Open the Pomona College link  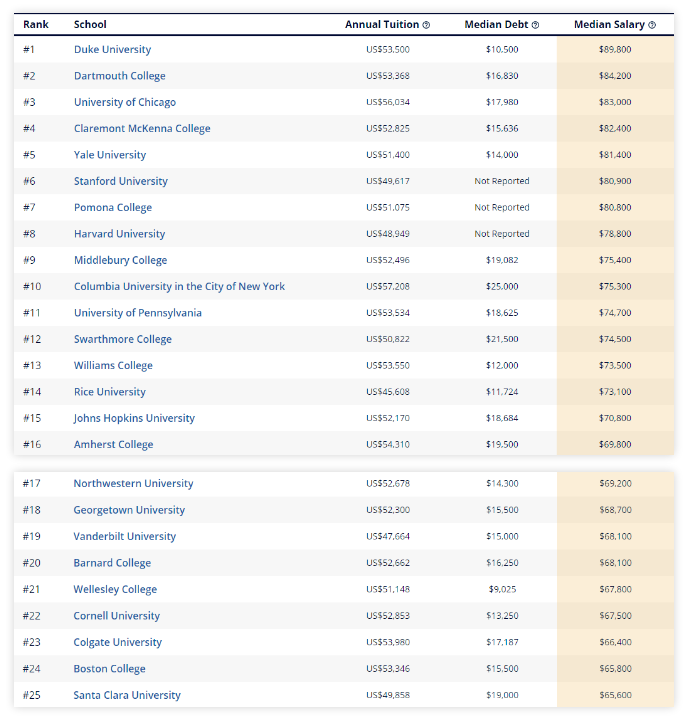point(113,207)
